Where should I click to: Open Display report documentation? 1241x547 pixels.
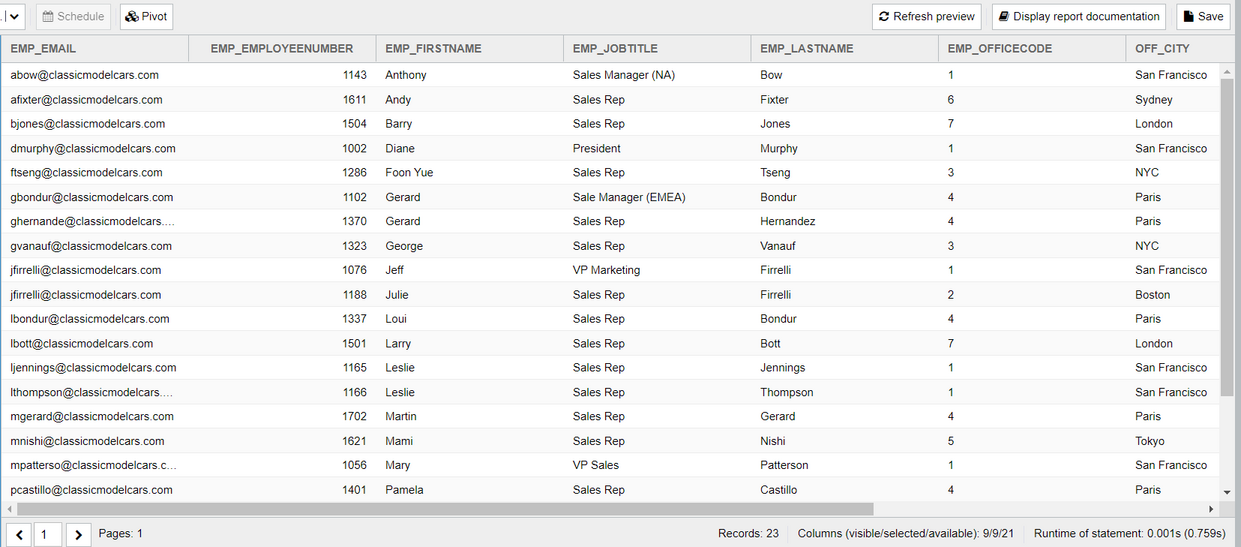[x=1078, y=16]
